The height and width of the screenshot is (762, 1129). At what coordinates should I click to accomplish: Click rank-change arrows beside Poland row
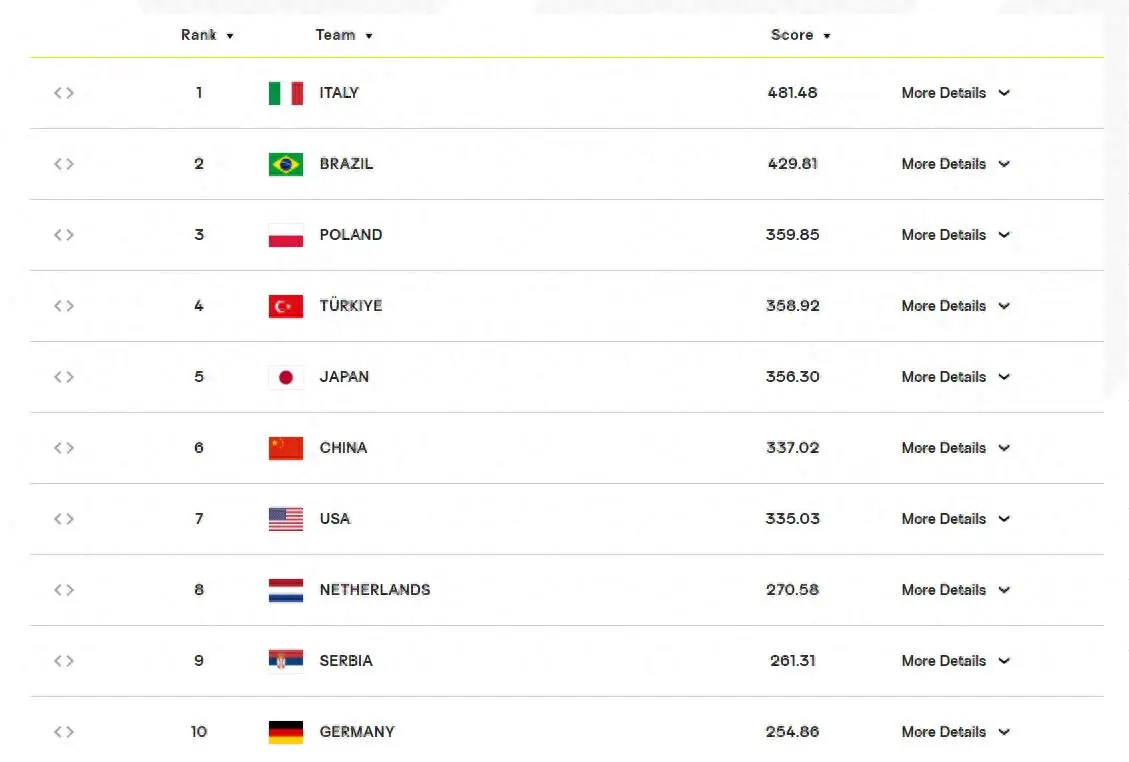click(x=64, y=235)
